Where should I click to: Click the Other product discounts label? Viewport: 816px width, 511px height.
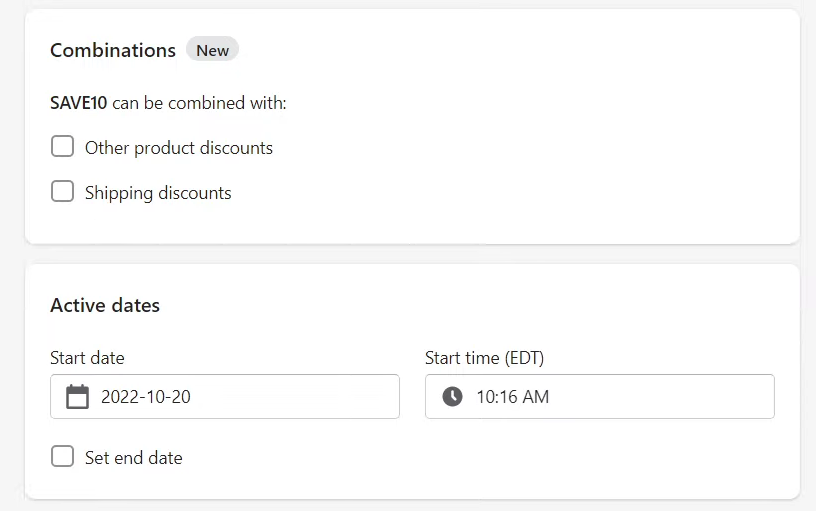179,148
